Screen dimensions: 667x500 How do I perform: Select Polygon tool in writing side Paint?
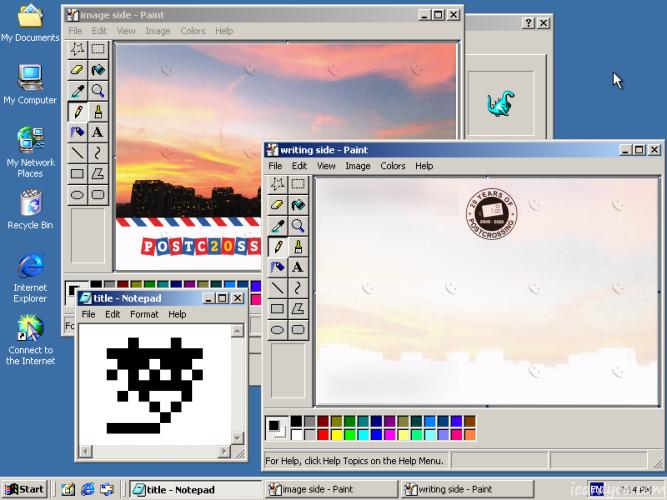(x=298, y=309)
